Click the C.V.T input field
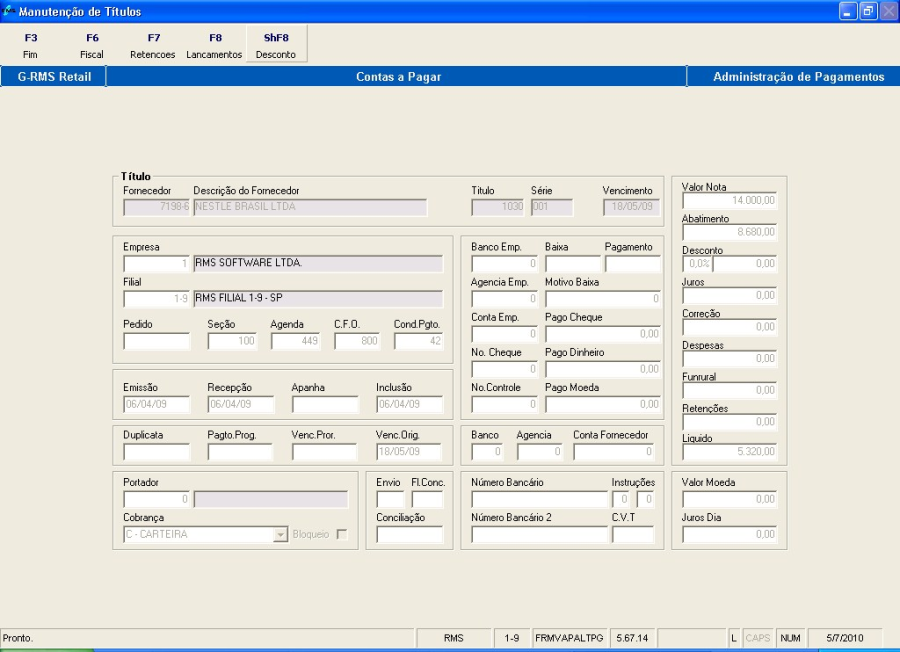 pos(633,535)
